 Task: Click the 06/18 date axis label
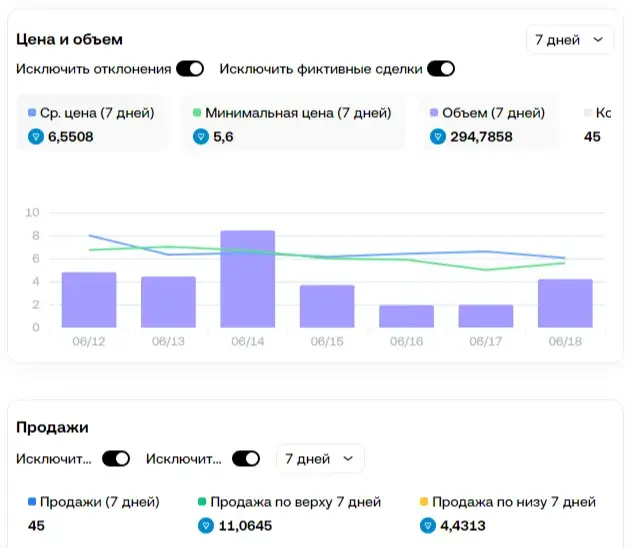point(565,342)
